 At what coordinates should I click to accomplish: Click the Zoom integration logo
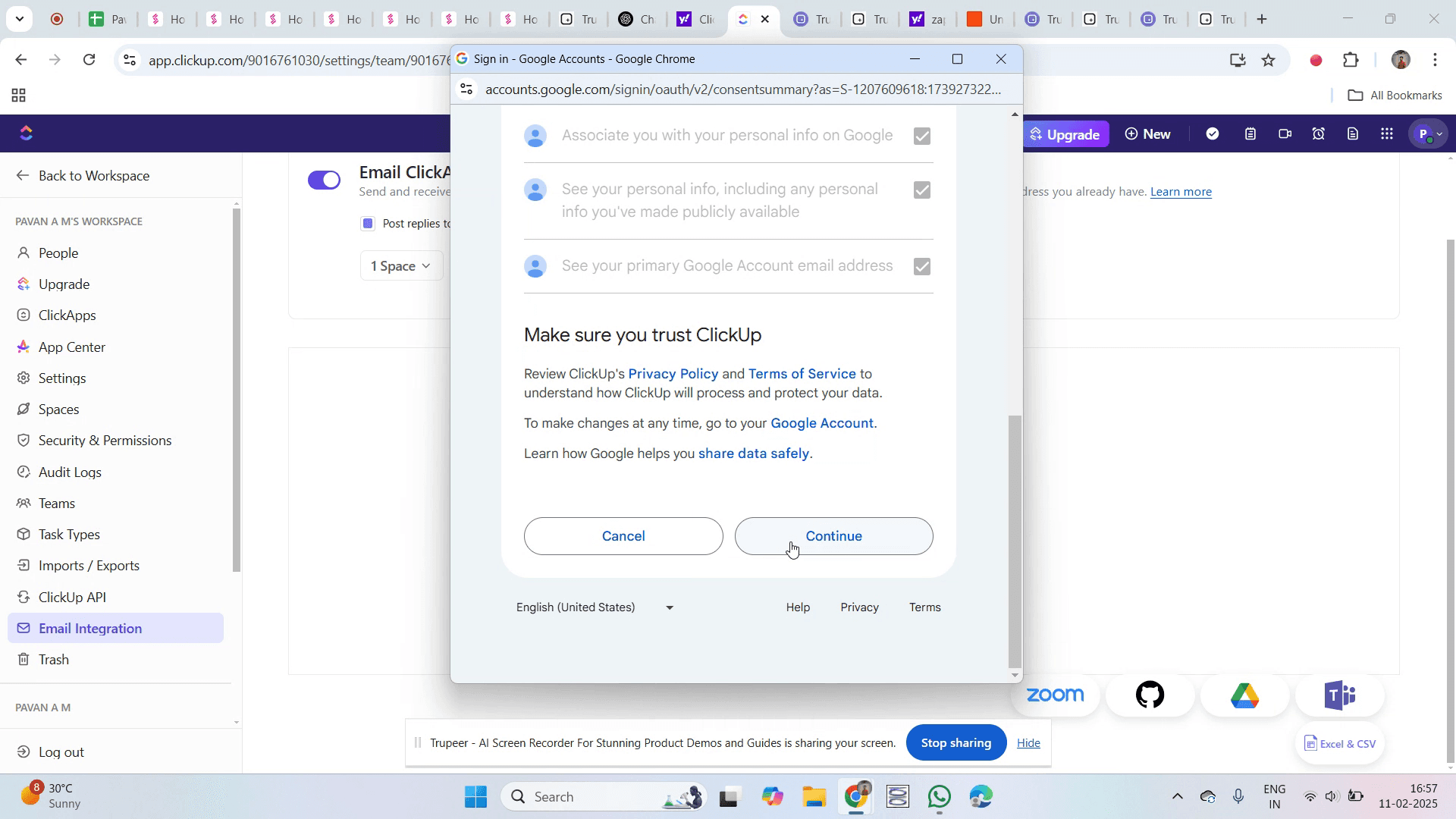point(1055,695)
